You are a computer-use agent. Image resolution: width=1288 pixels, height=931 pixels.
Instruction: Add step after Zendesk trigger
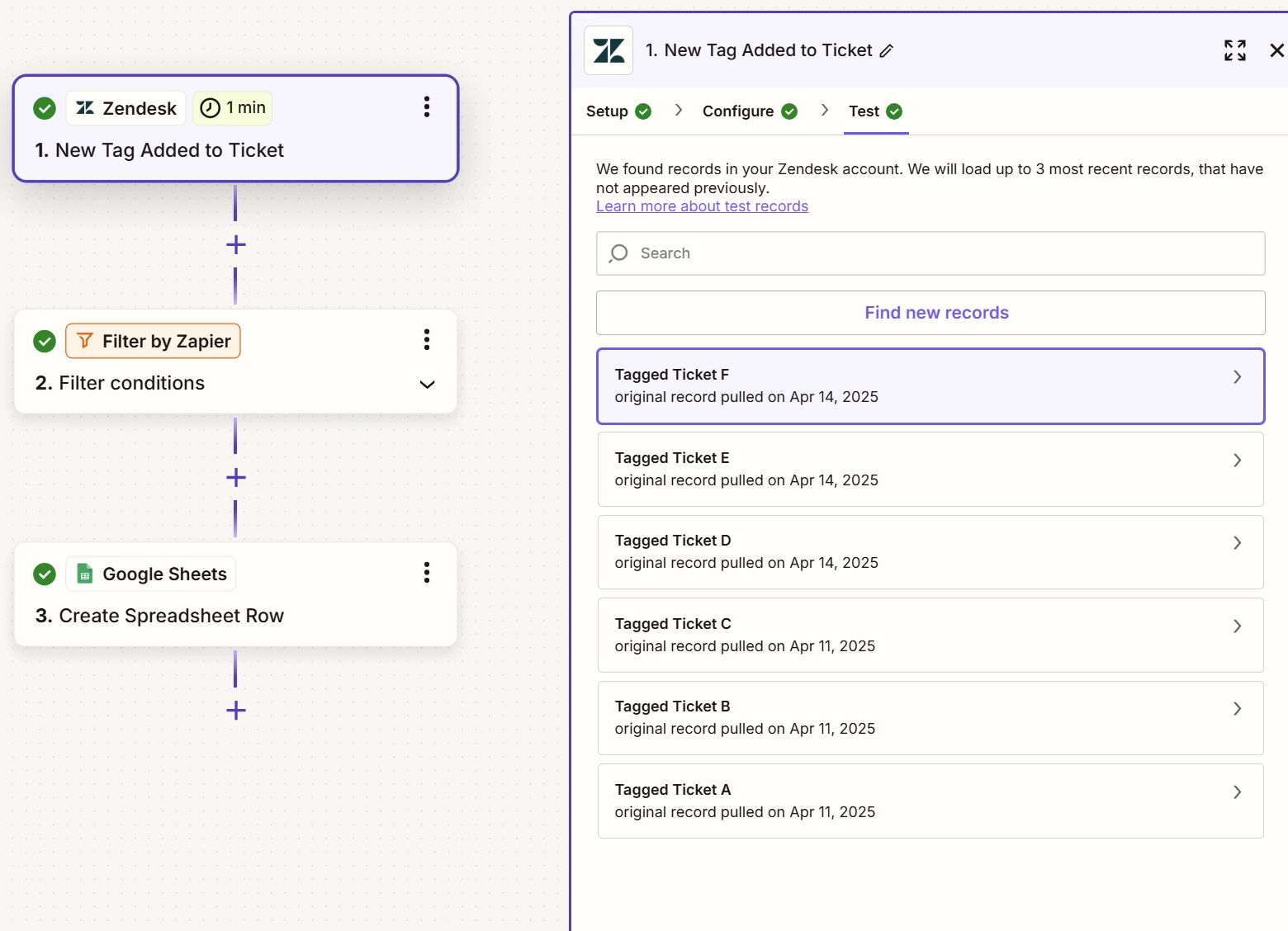point(236,245)
